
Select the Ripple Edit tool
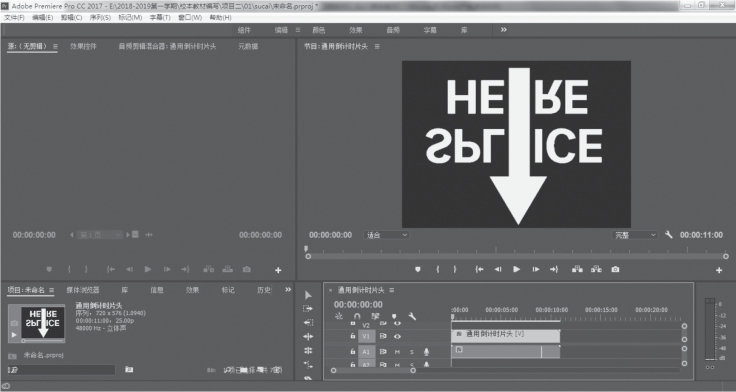tap(308, 337)
